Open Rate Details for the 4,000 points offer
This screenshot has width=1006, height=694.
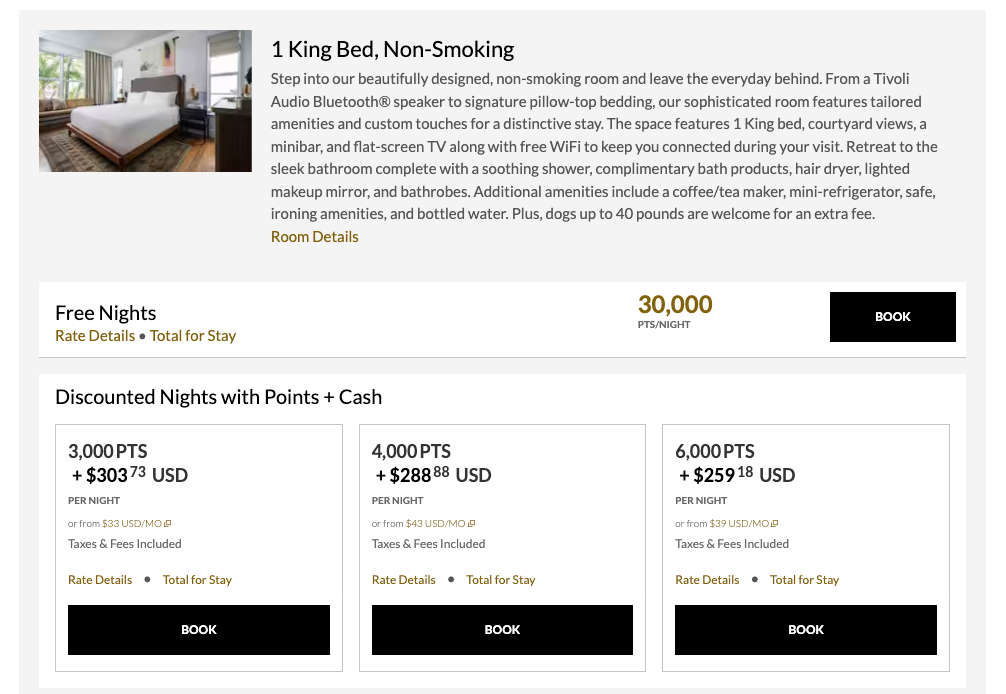(x=403, y=579)
